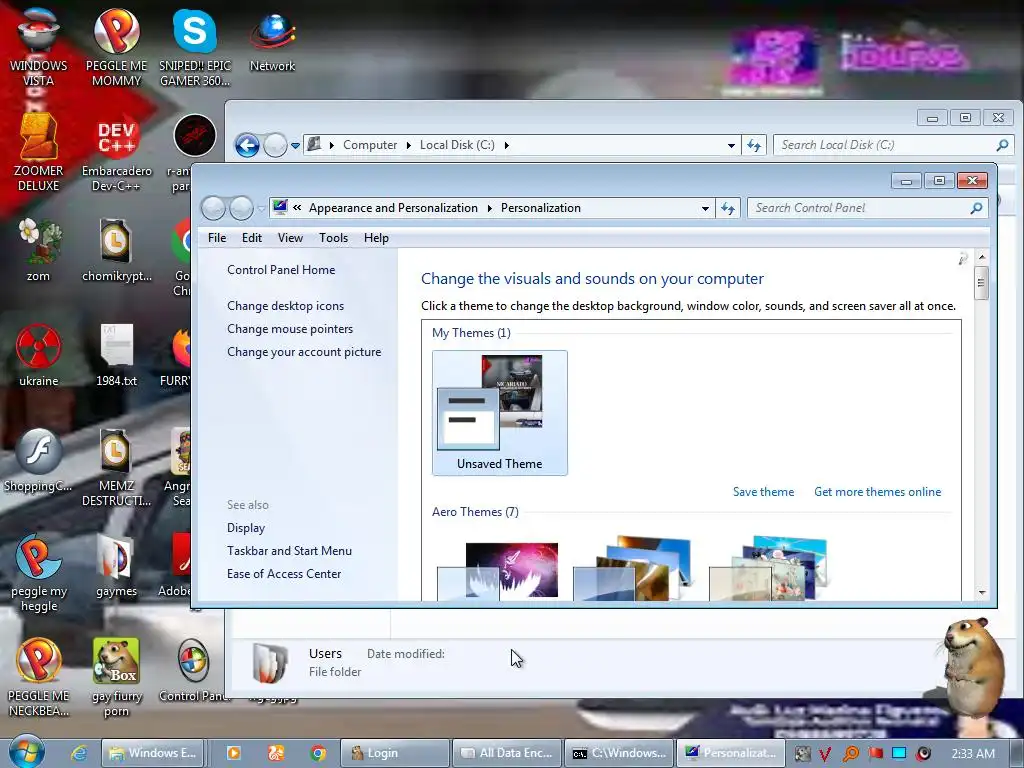Select the PEGGLE ME NECKBEA... desktop icon

click(39, 678)
